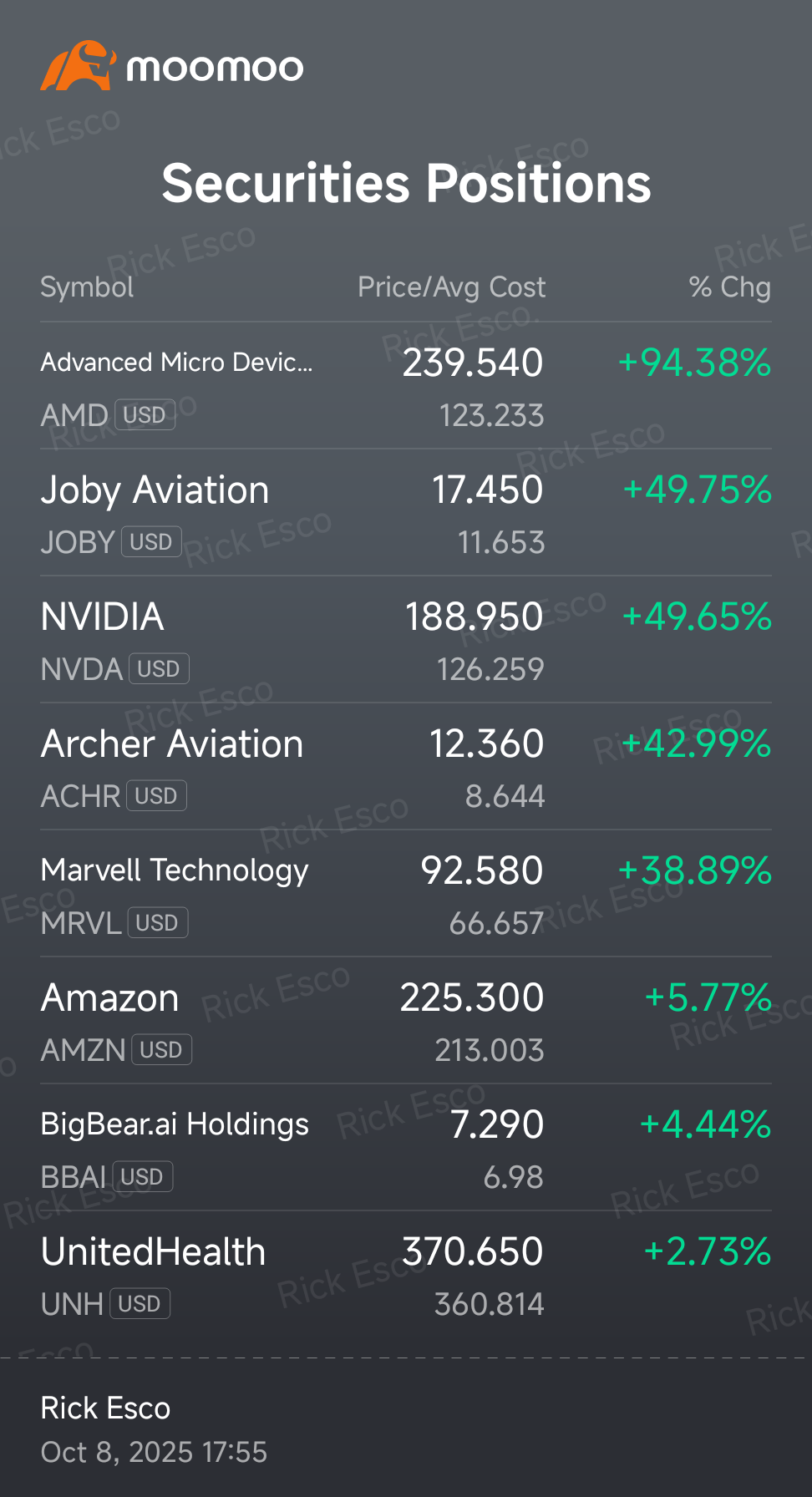Click the UnitedHealth stock name
Viewport: 812px width, 1497px height.
(x=153, y=1252)
